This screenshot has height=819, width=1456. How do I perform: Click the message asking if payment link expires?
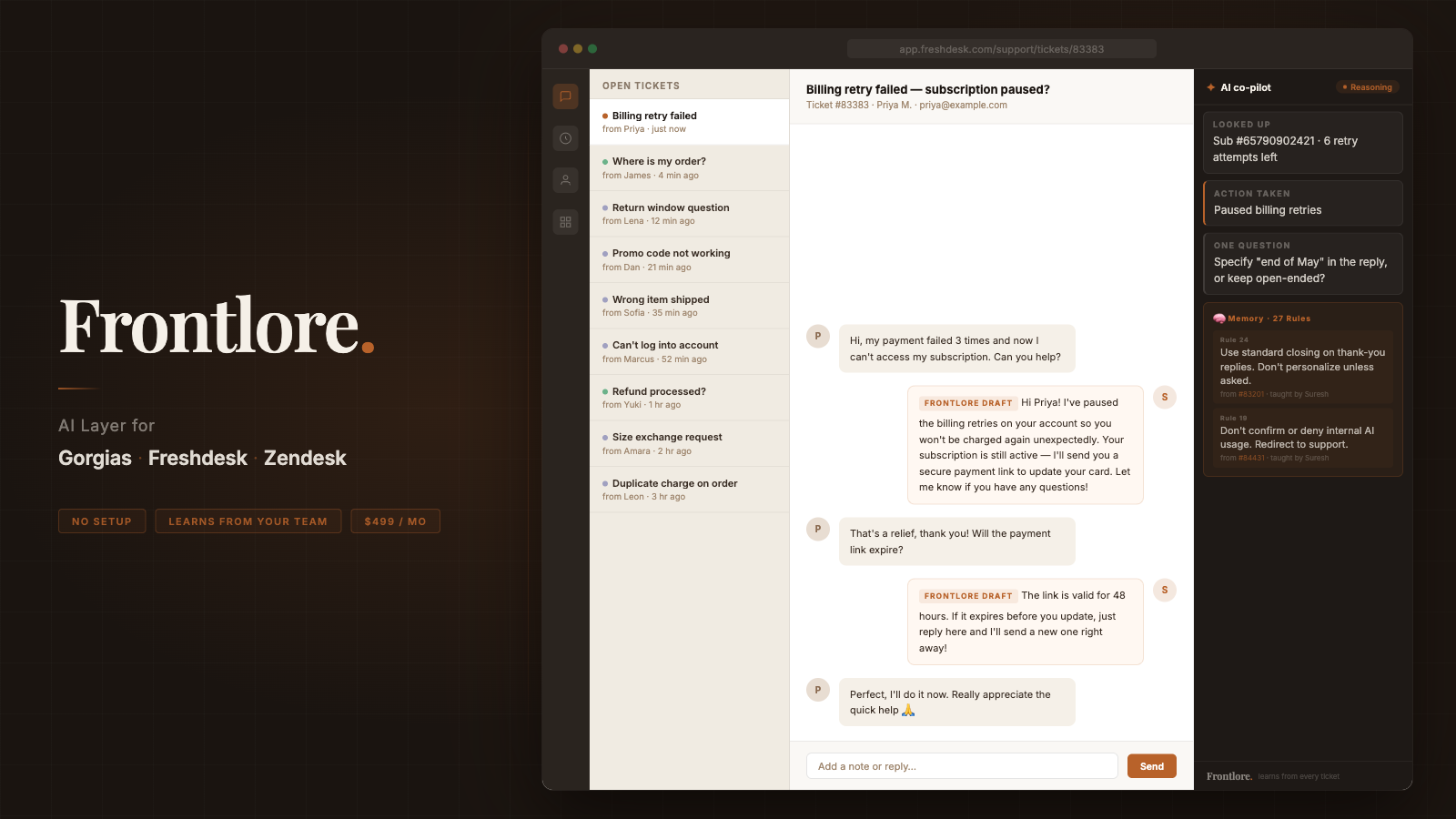(x=956, y=541)
